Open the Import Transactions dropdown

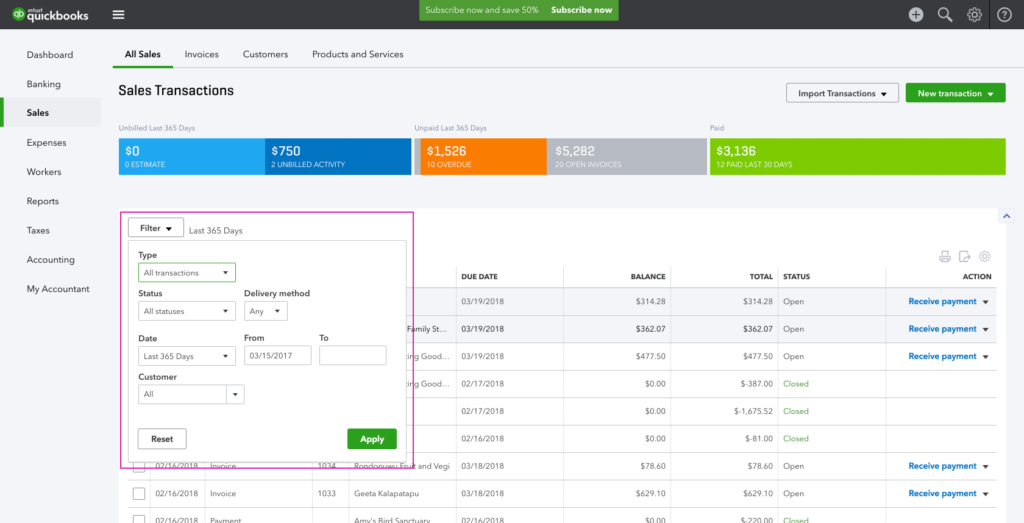tap(842, 93)
